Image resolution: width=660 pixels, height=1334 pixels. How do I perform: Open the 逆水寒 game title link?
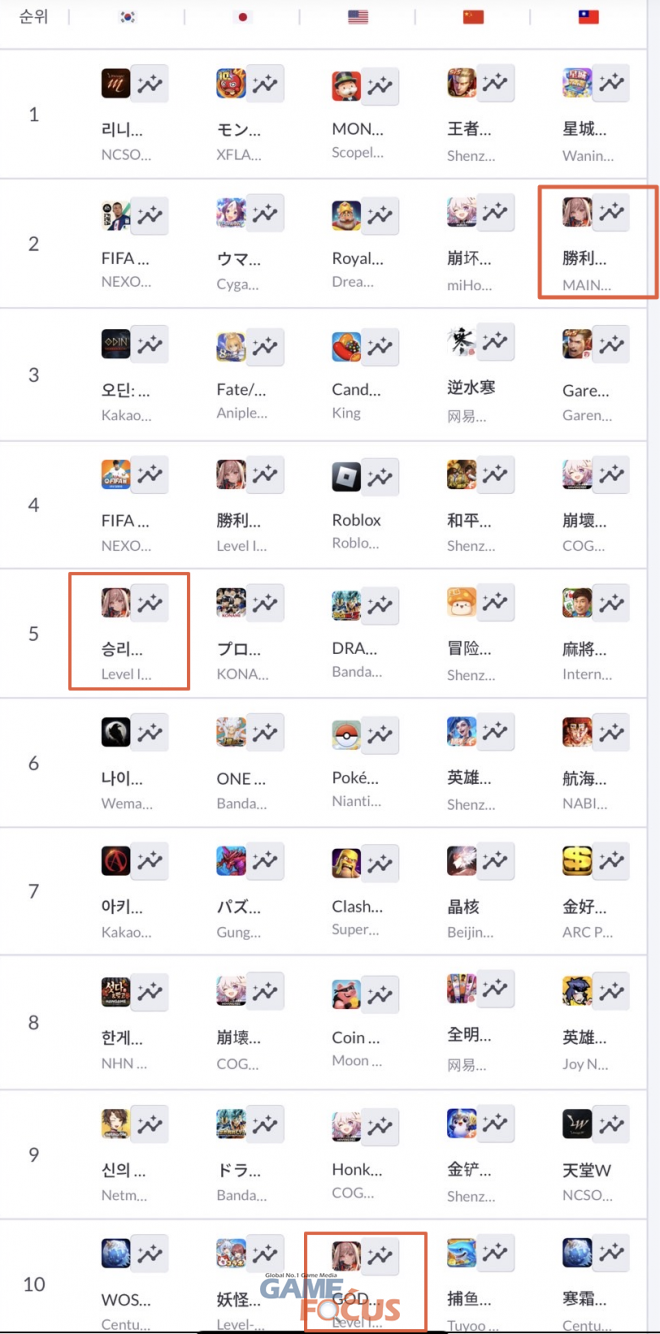pos(471,387)
